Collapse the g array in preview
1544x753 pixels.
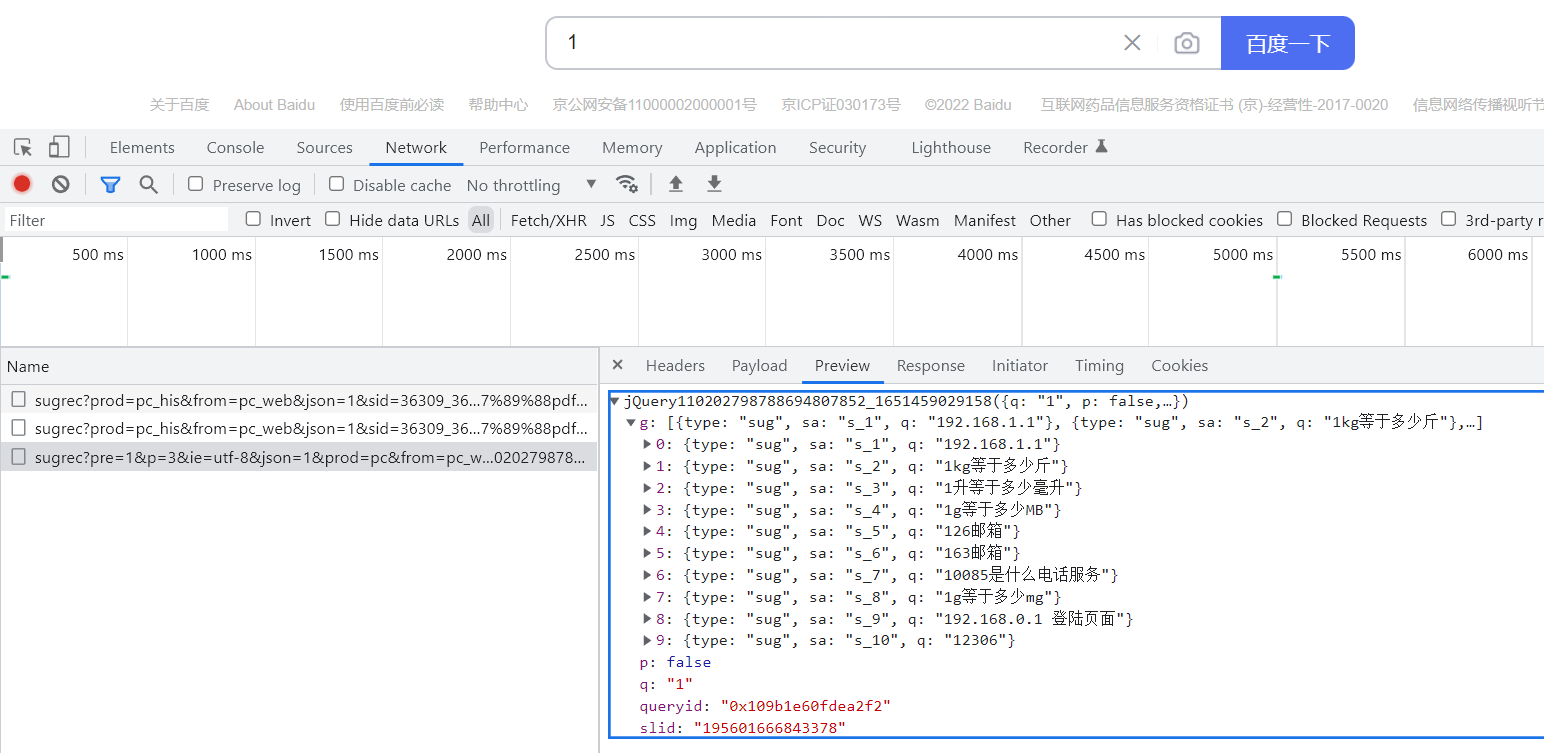(x=630, y=423)
